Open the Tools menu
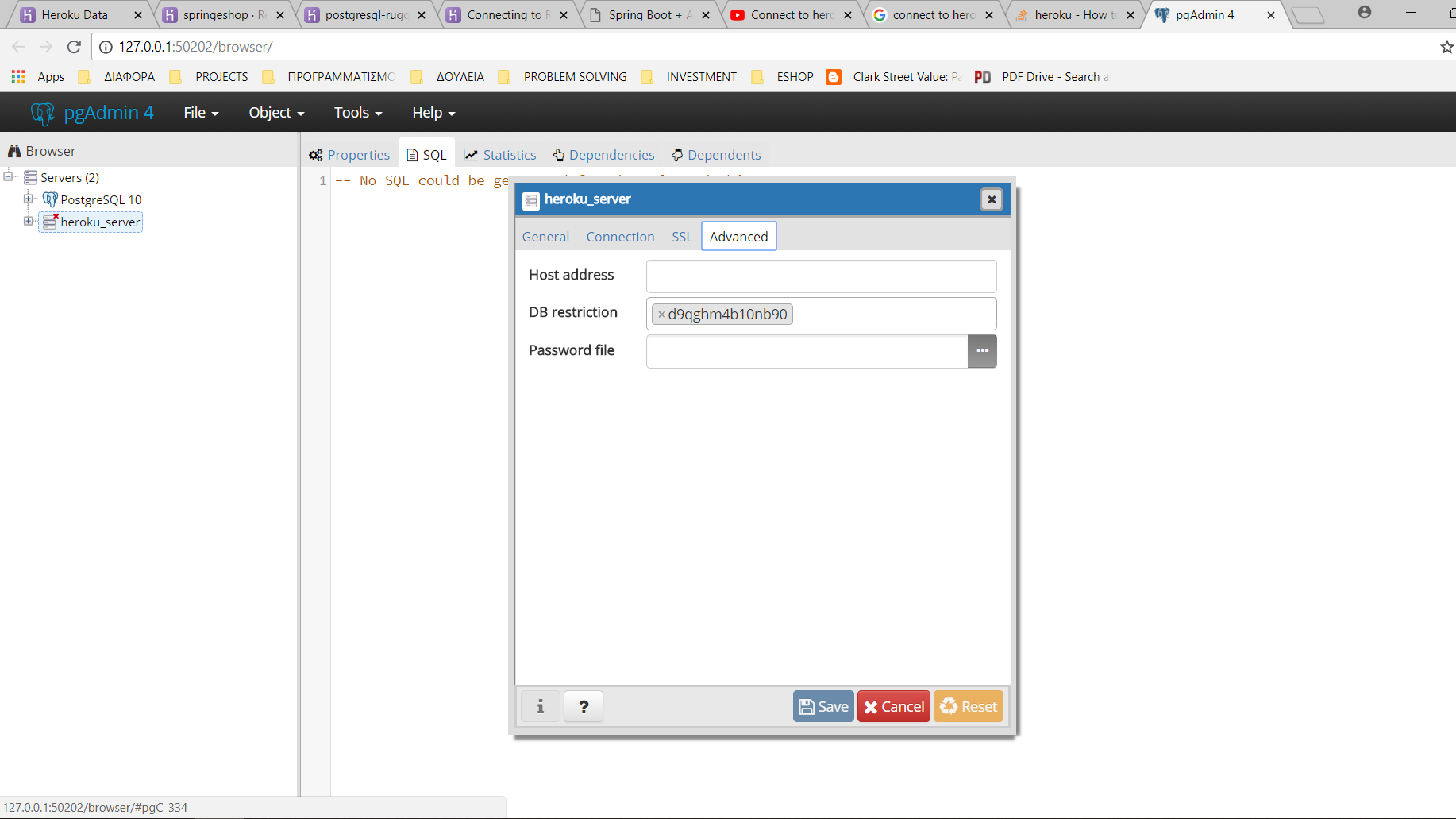The height and width of the screenshot is (819, 1456). 358,113
